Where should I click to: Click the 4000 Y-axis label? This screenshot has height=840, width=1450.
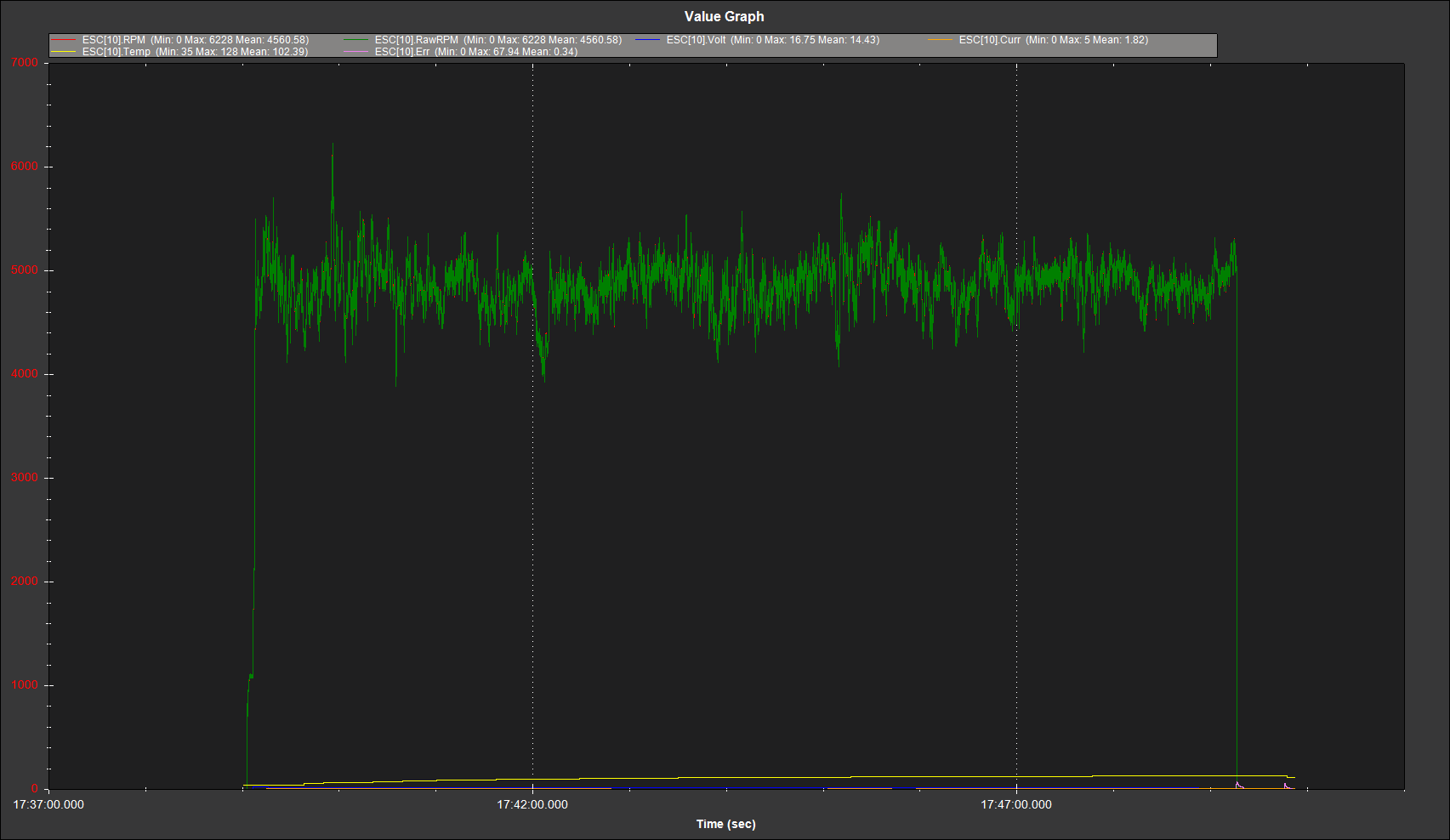[25, 374]
